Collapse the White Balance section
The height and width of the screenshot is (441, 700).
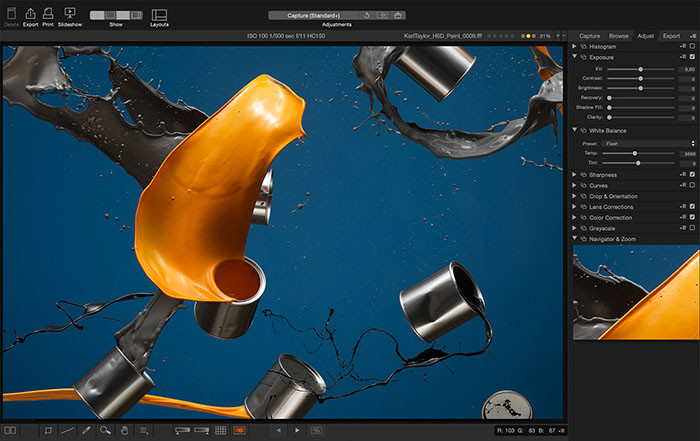point(575,130)
